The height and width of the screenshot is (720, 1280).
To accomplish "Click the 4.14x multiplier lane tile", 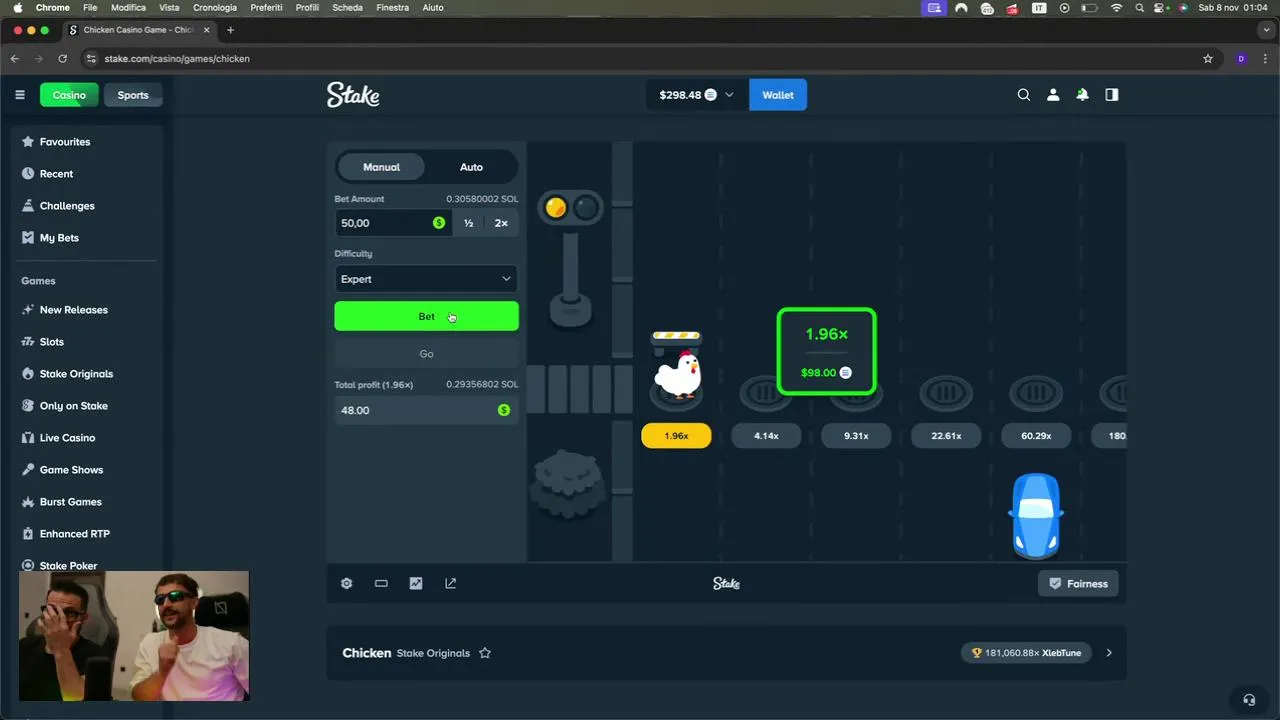I will 766,436.
